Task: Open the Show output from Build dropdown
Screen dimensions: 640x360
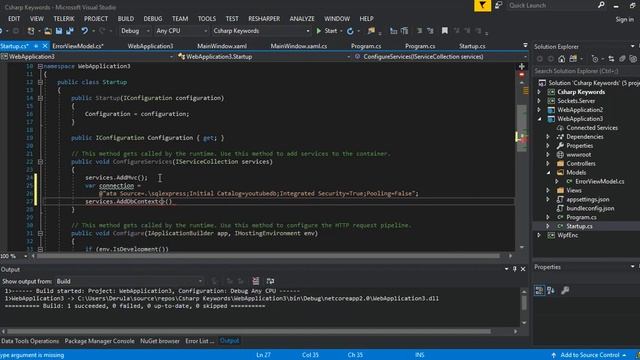Action: 129,281
